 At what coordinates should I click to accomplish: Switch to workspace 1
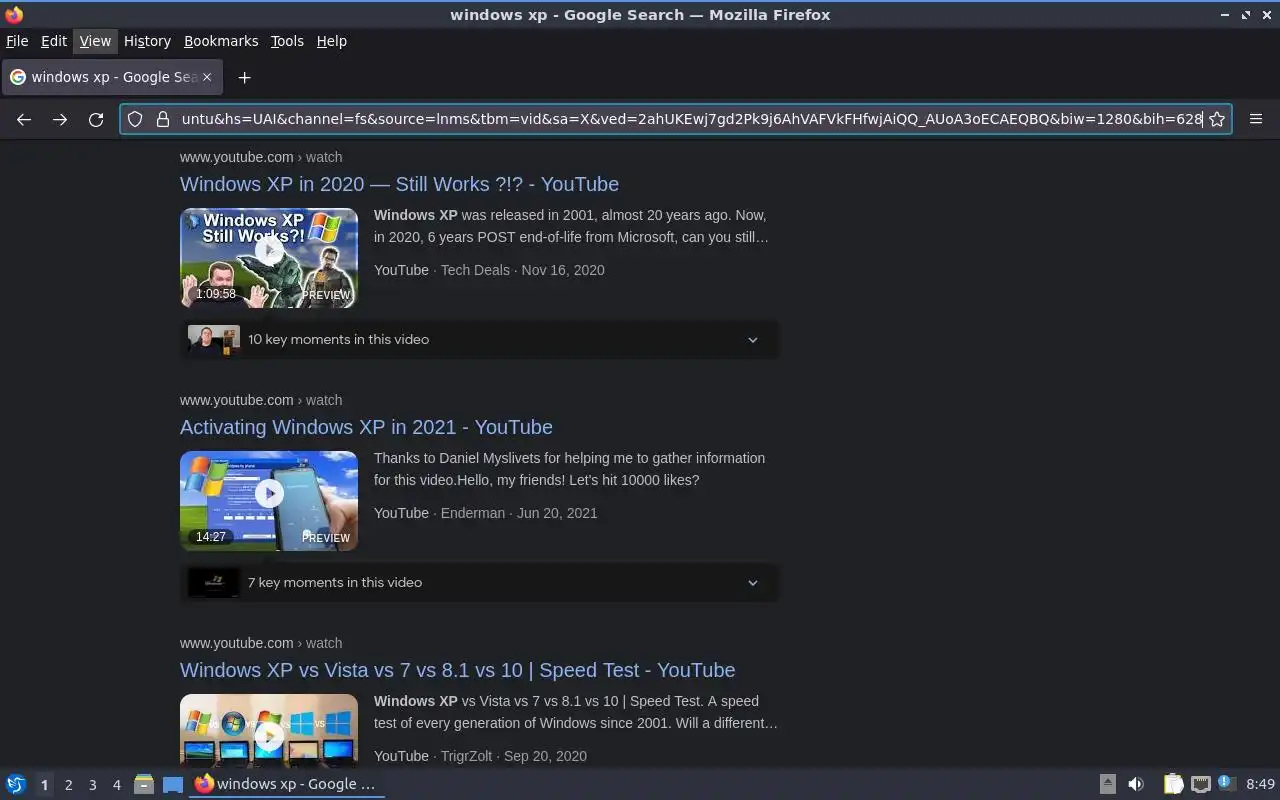click(x=44, y=785)
